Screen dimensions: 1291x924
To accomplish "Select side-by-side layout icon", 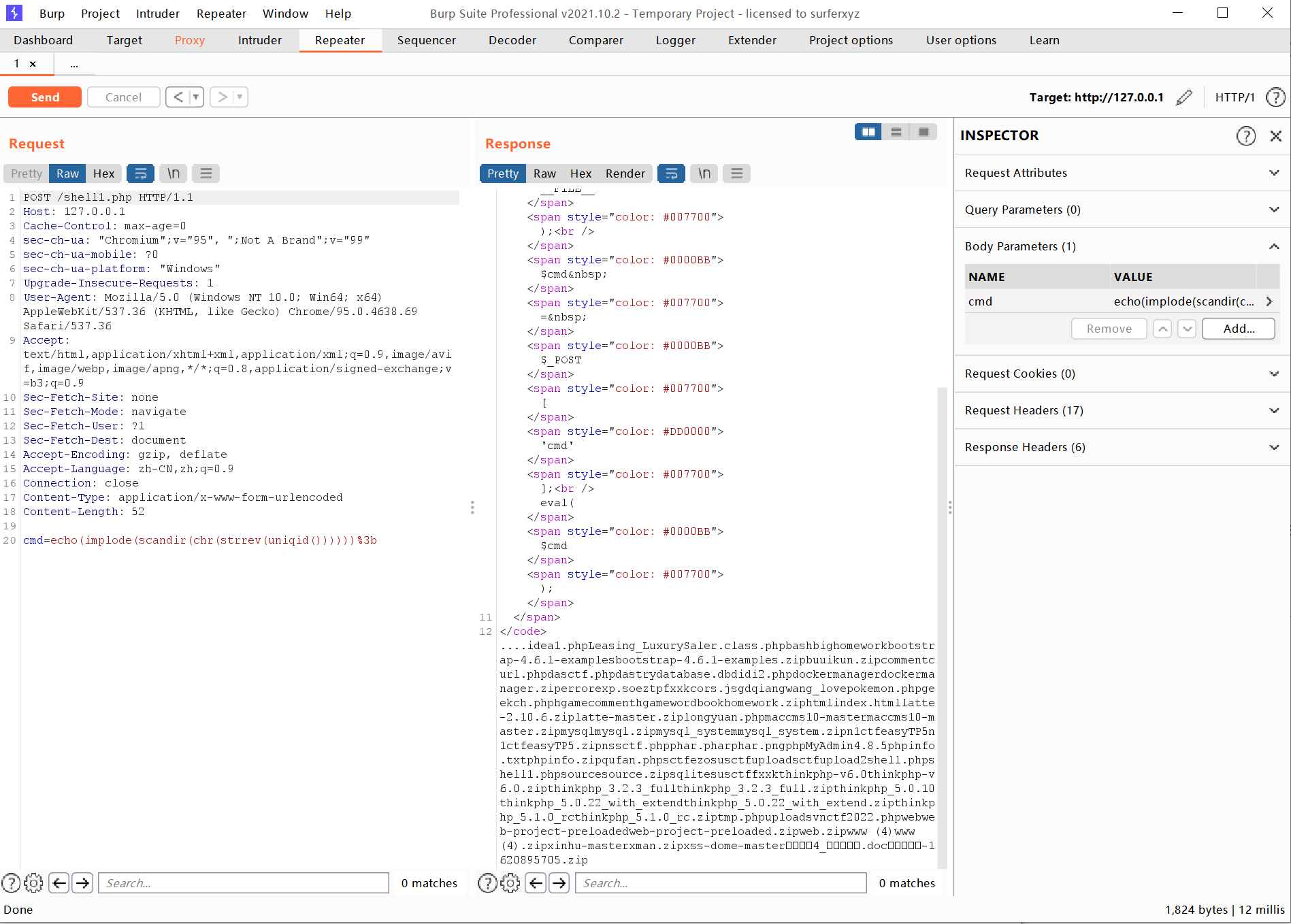I will 868,132.
